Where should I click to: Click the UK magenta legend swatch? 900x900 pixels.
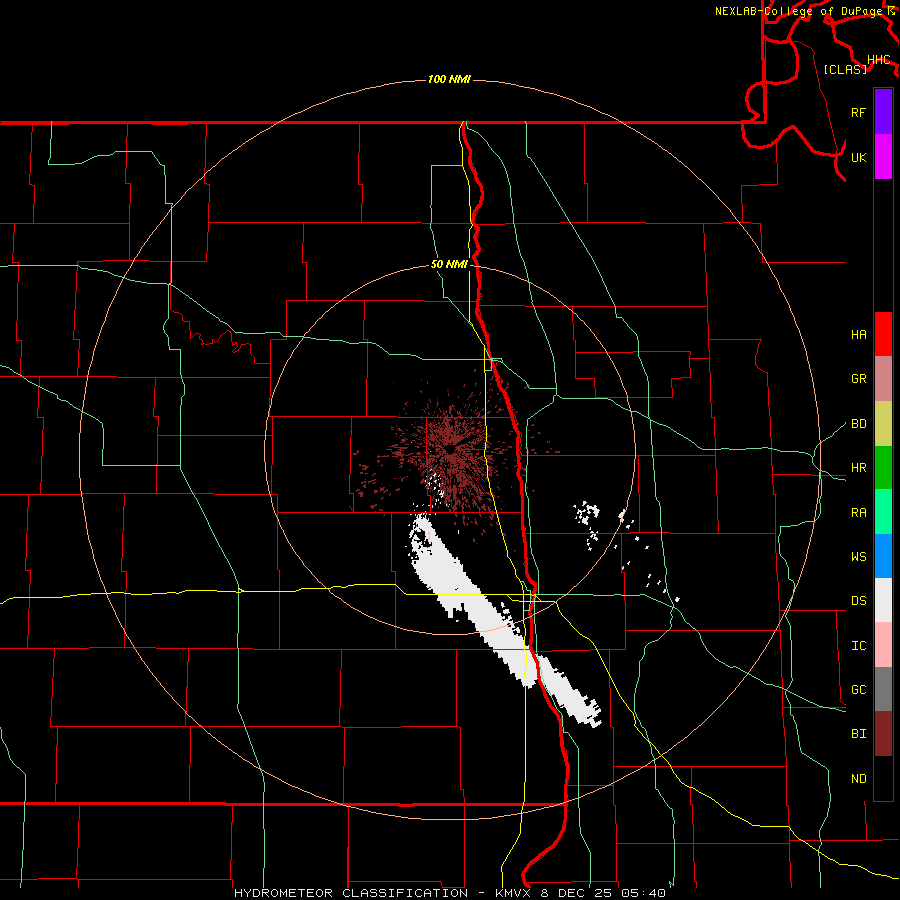point(883,157)
